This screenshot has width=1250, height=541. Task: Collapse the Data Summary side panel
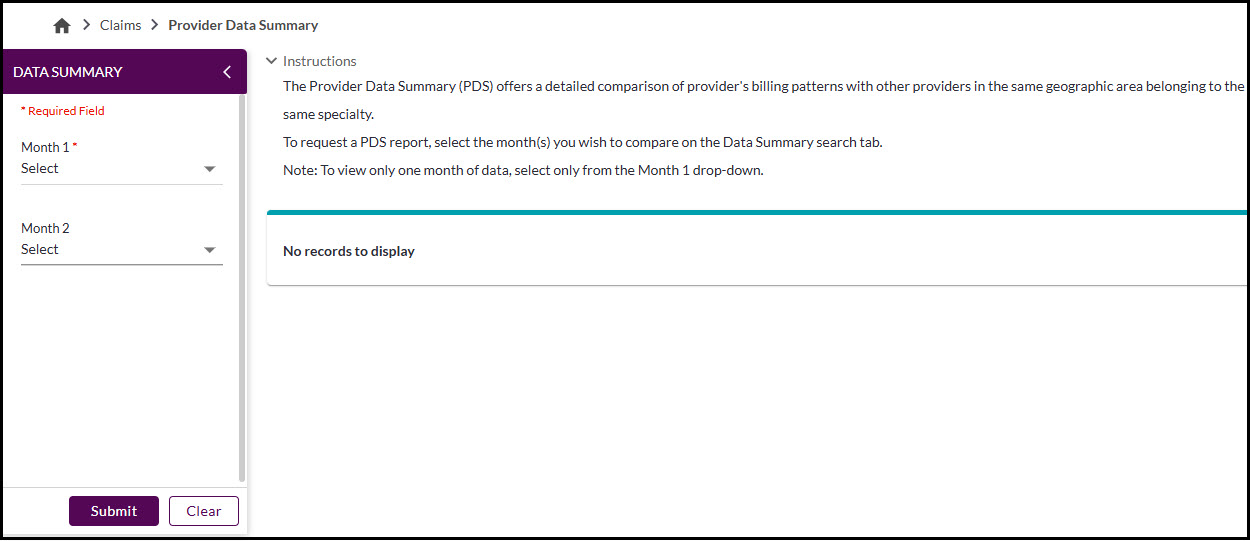point(227,72)
